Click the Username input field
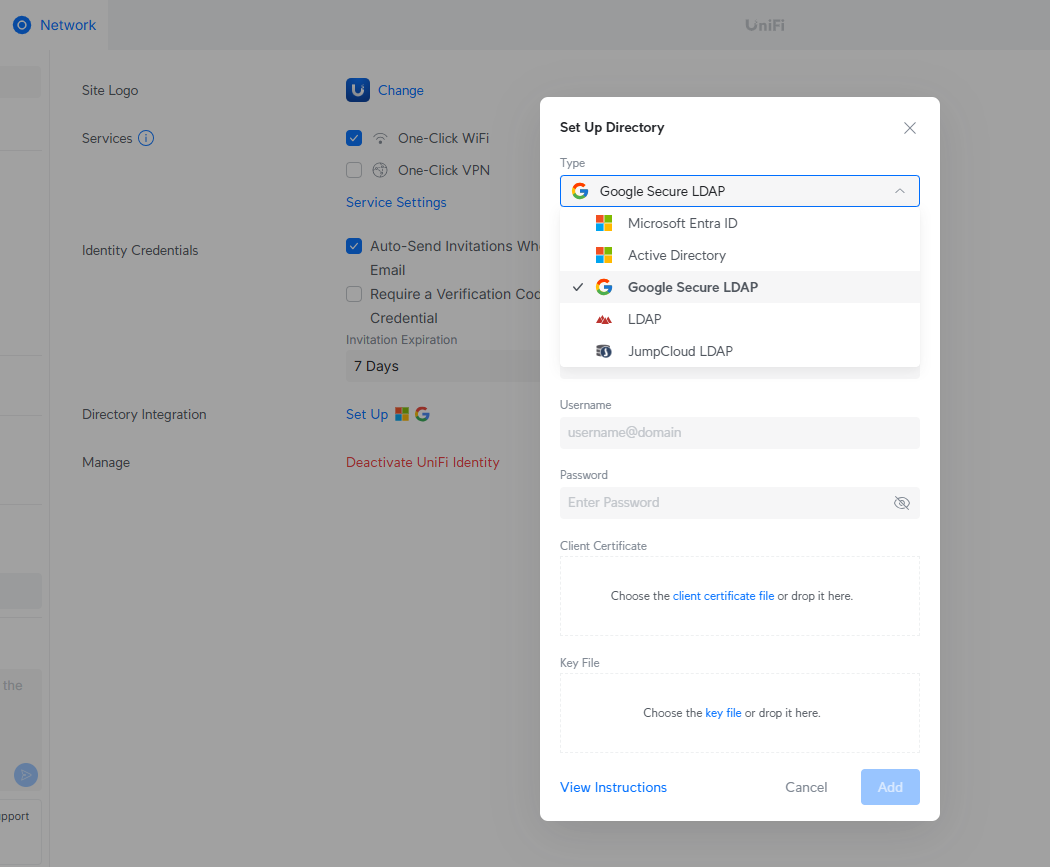The image size is (1050, 867). (x=739, y=433)
